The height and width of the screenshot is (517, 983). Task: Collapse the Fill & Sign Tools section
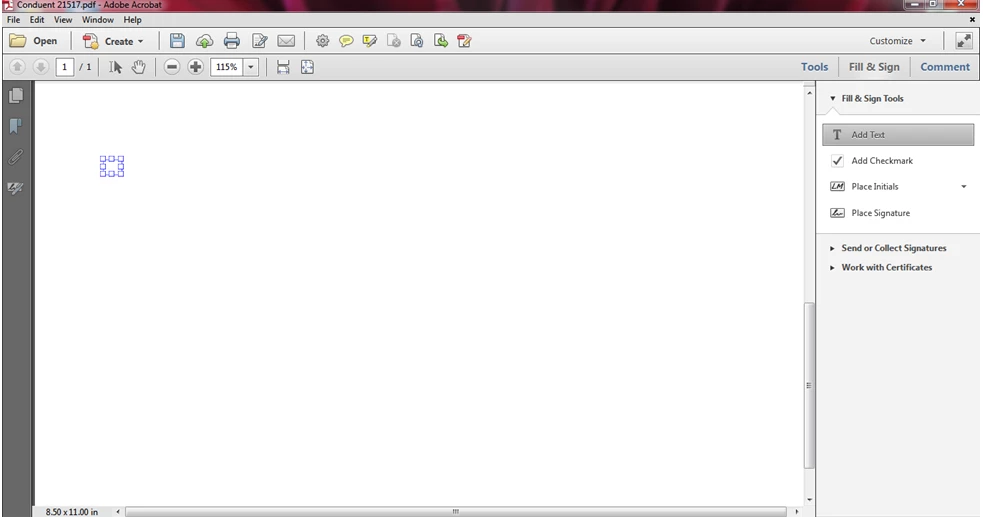pyautogui.click(x=833, y=98)
